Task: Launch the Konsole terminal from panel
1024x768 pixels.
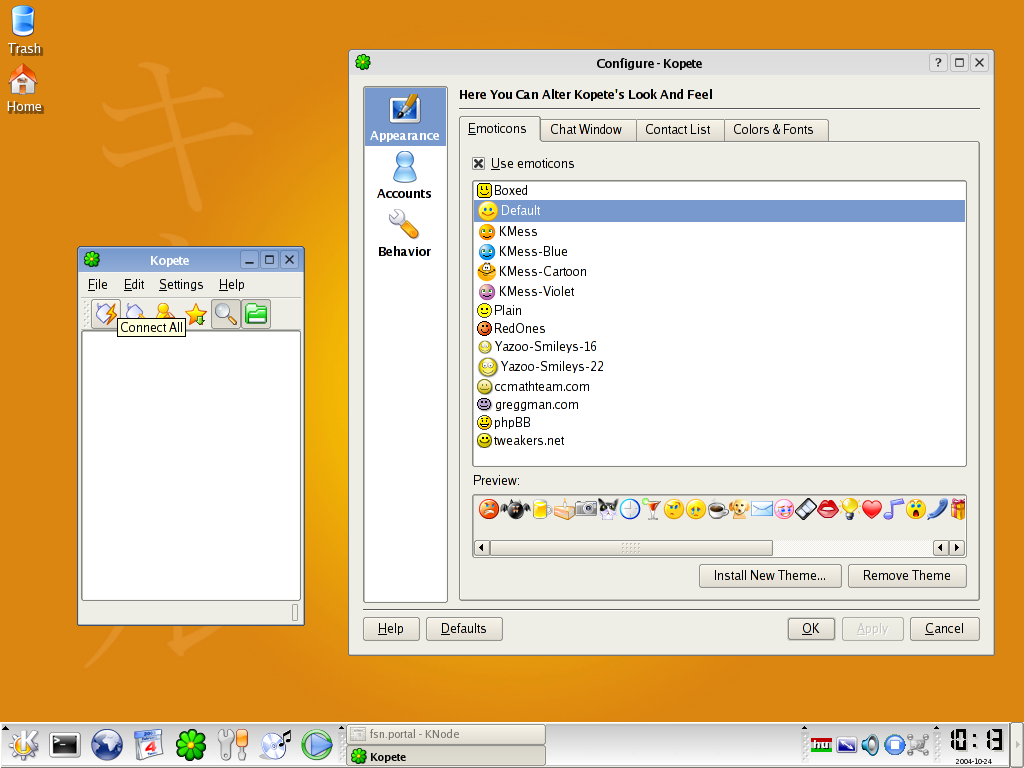Action: pyautogui.click(x=65, y=745)
